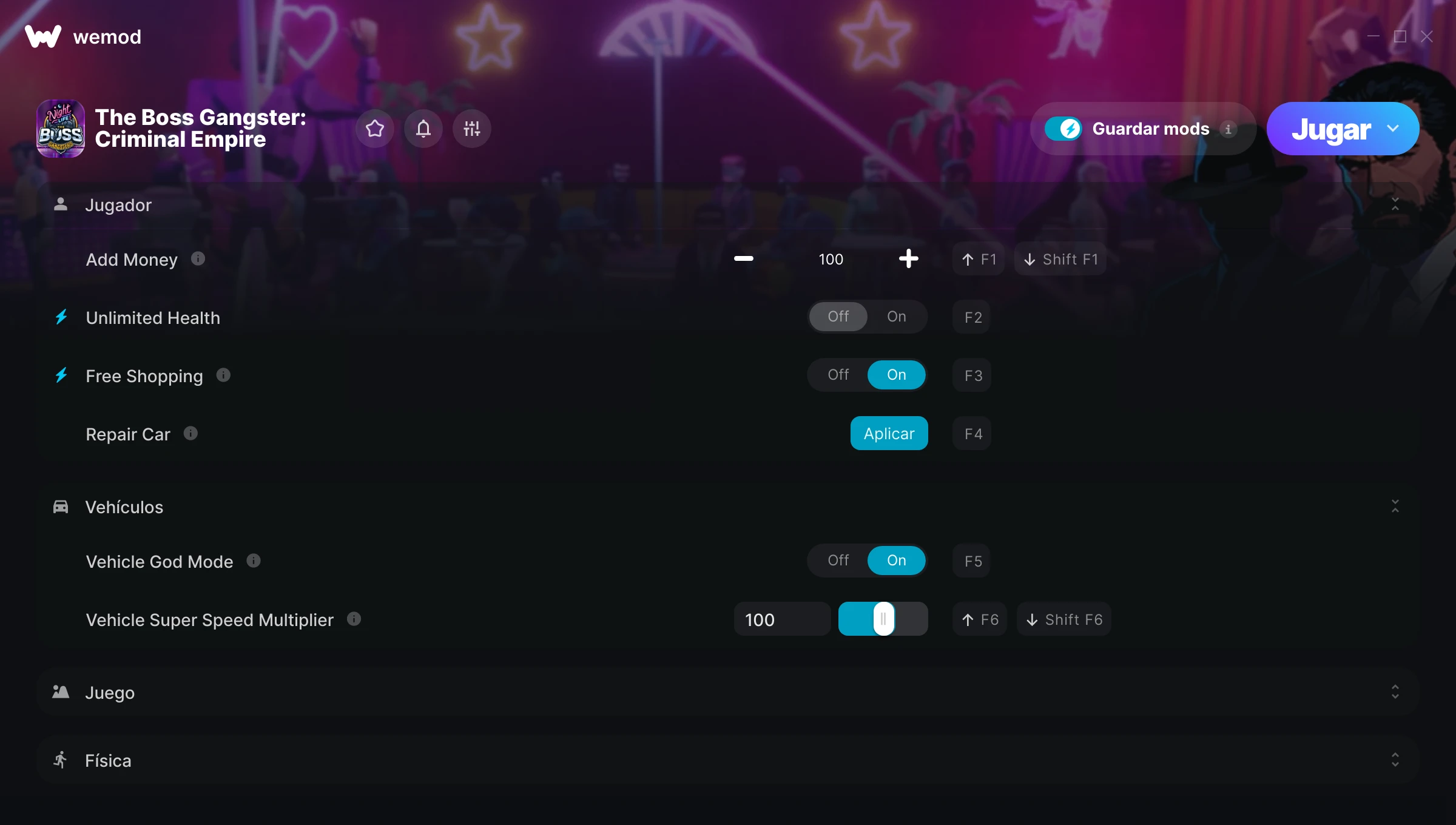
Task: Open the Jugar dropdown arrow
Action: click(x=1393, y=129)
